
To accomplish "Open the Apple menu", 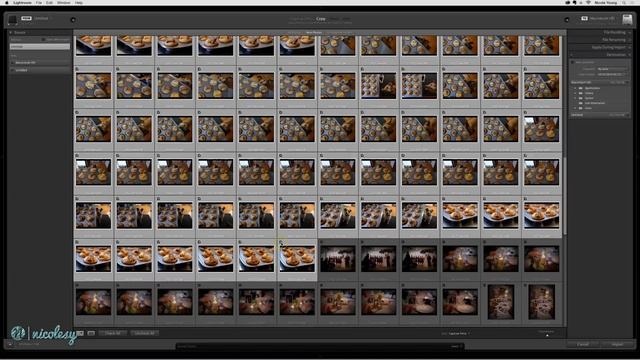I will pos(7,2).
